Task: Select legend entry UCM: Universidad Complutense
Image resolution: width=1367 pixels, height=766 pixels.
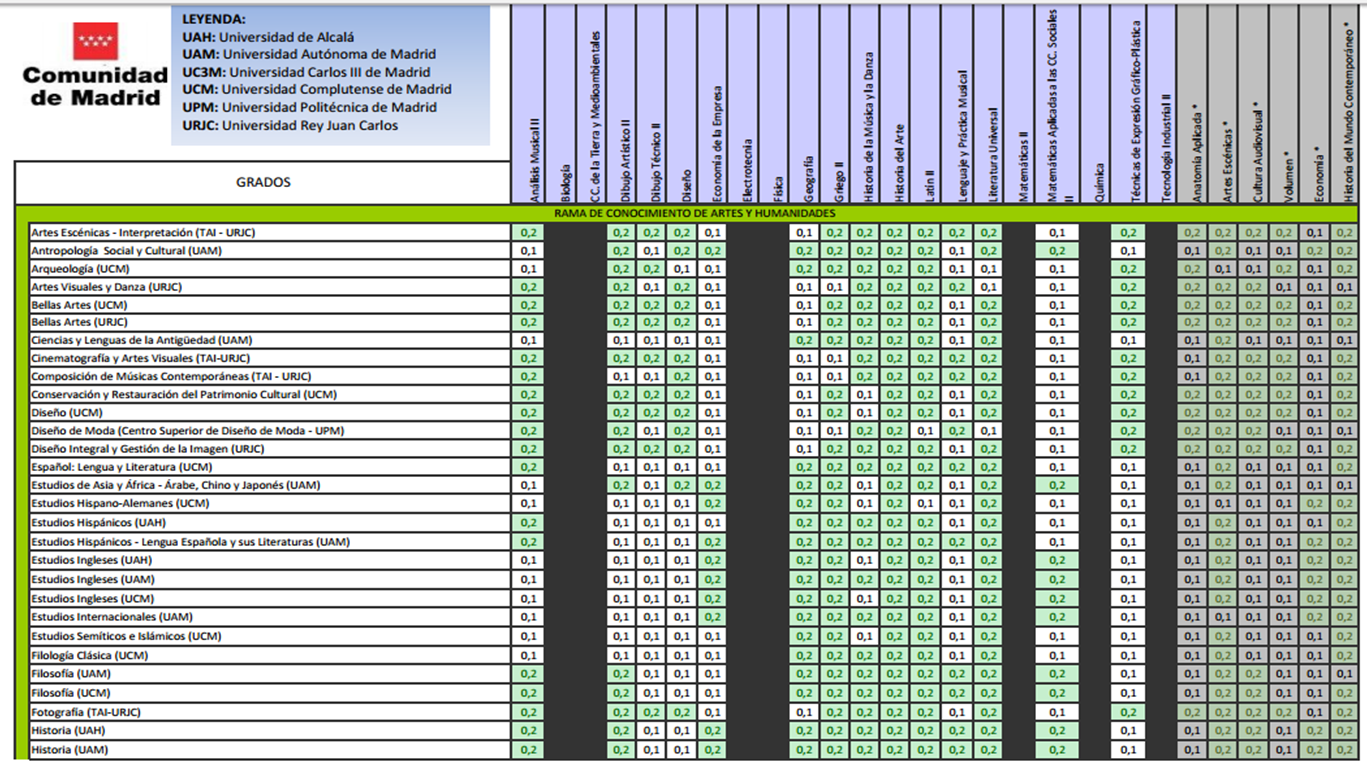Action: click(x=316, y=89)
